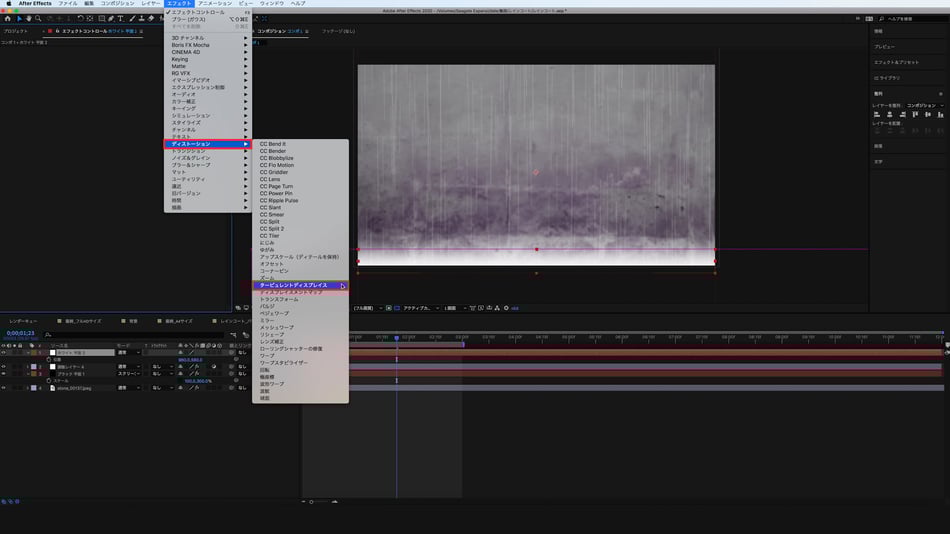This screenshot has width=950, height=534.
Task: Click the help search magnifier icon
Action: coord(879,18)
